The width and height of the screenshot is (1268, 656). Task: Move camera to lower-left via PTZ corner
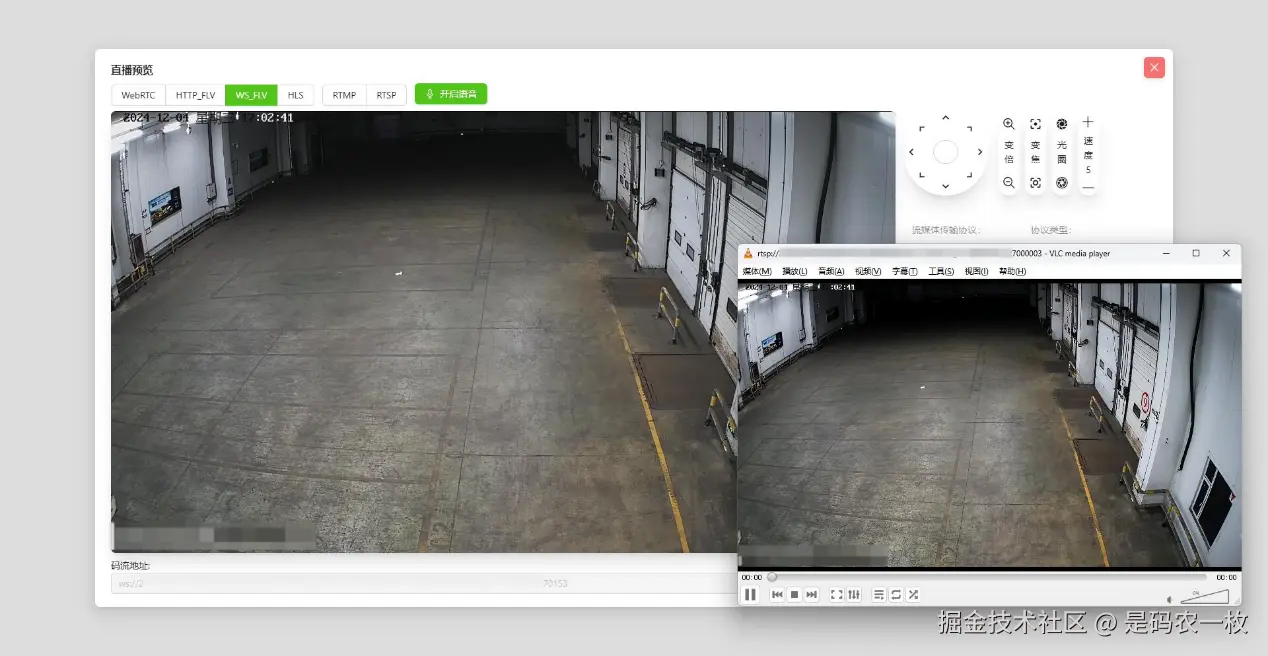pos(921,176)
